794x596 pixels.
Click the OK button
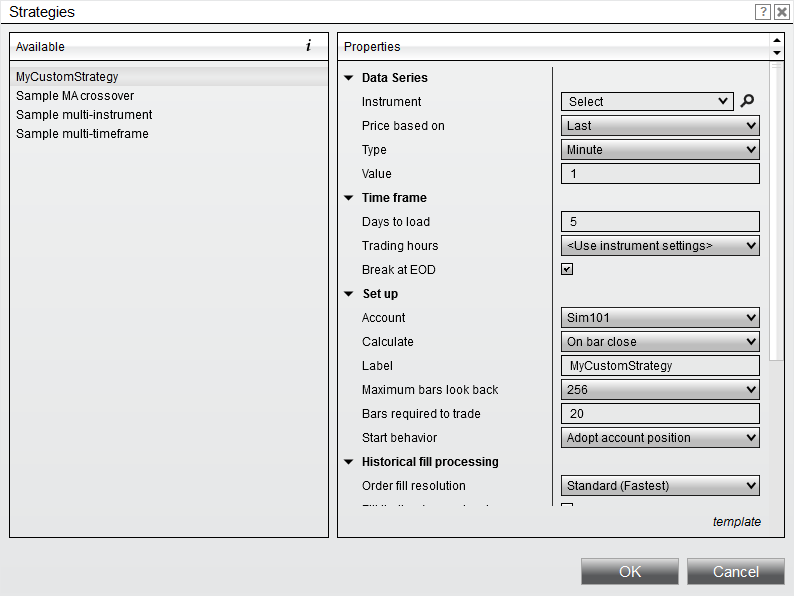tap(630, 571)
